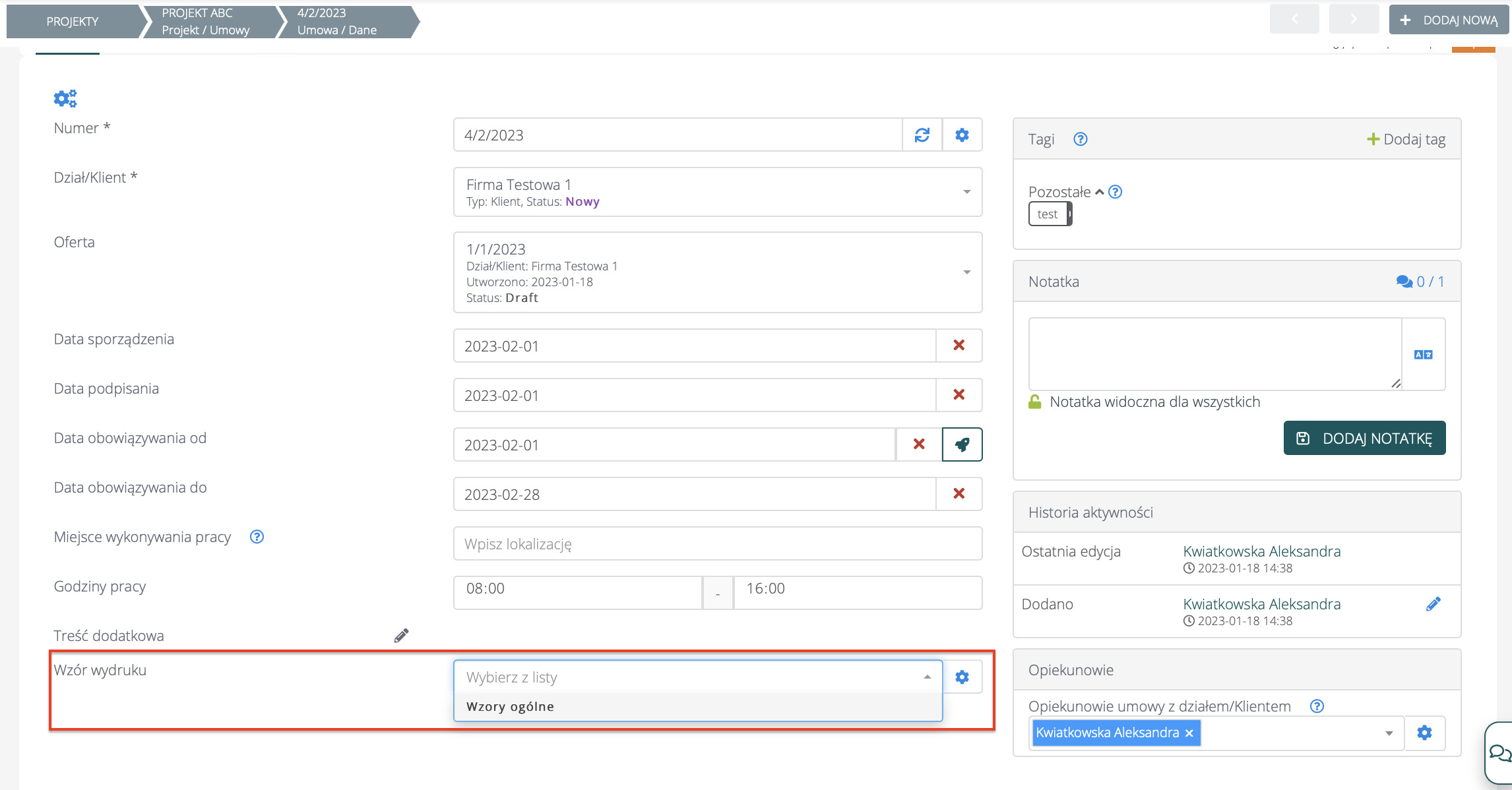This screenshot has height=790, width=1512.
Task: Remove Kwiatkowska Aleksandra from Opiekunowie
Action: coord(1189,733)
